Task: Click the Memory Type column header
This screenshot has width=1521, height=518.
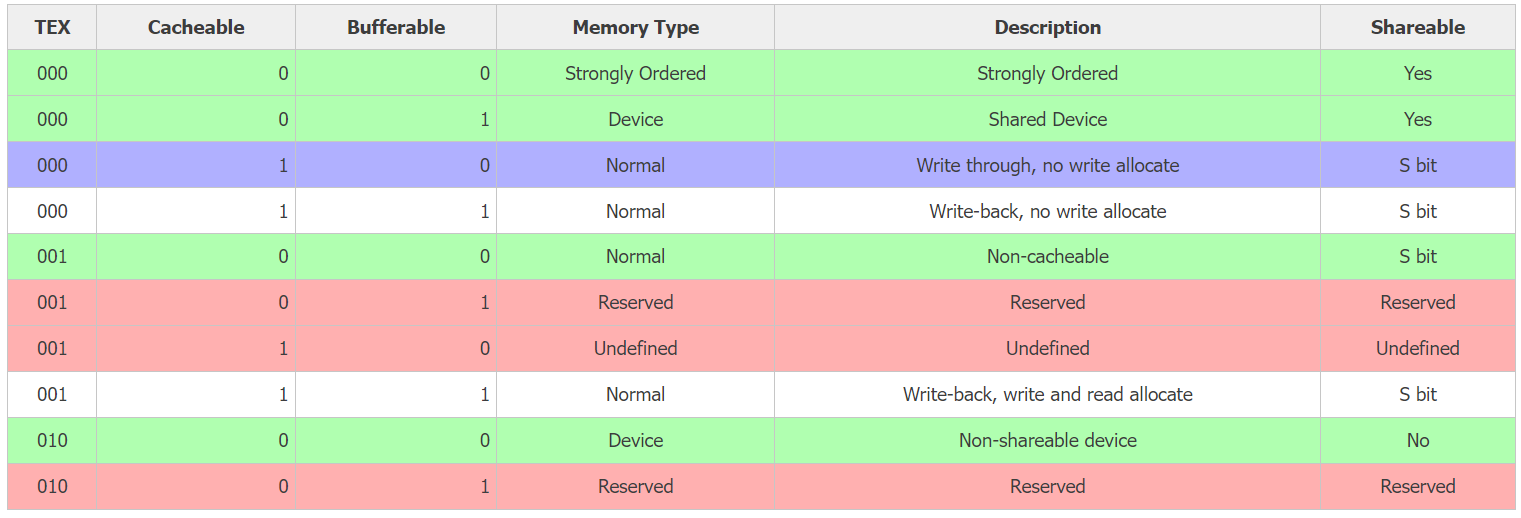Action: pyautogui.click(x=636, y=27)
